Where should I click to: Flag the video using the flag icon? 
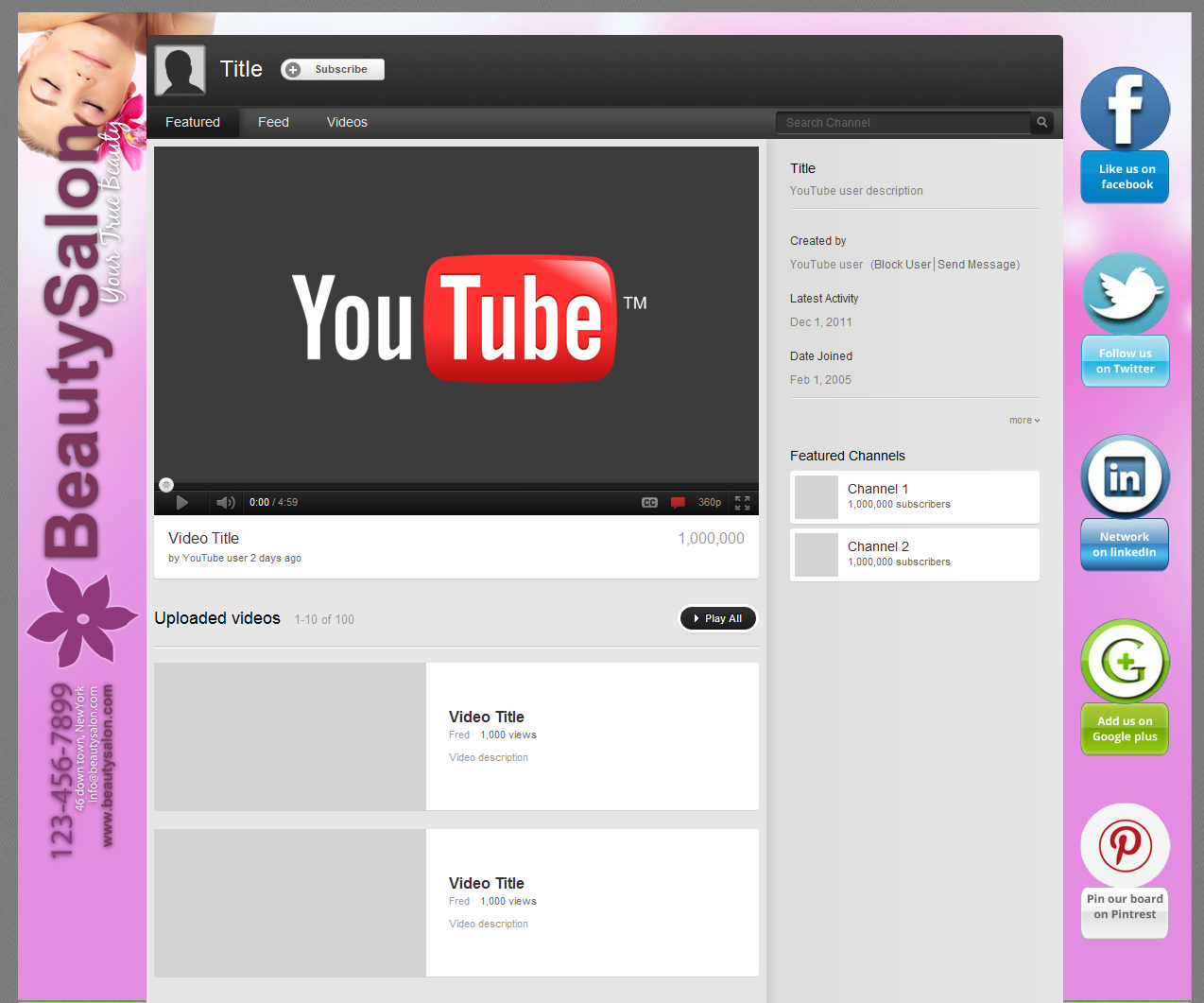[x=678, y=502]
